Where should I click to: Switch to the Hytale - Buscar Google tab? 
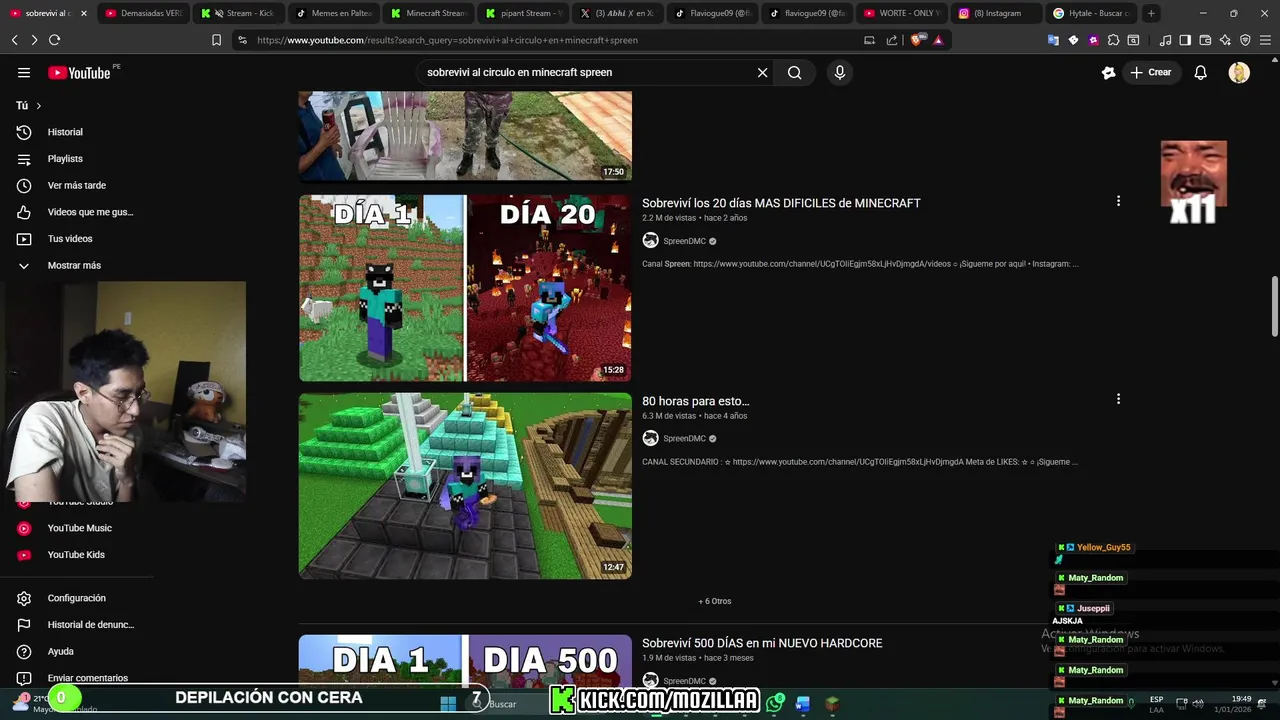click(1092, 13)
